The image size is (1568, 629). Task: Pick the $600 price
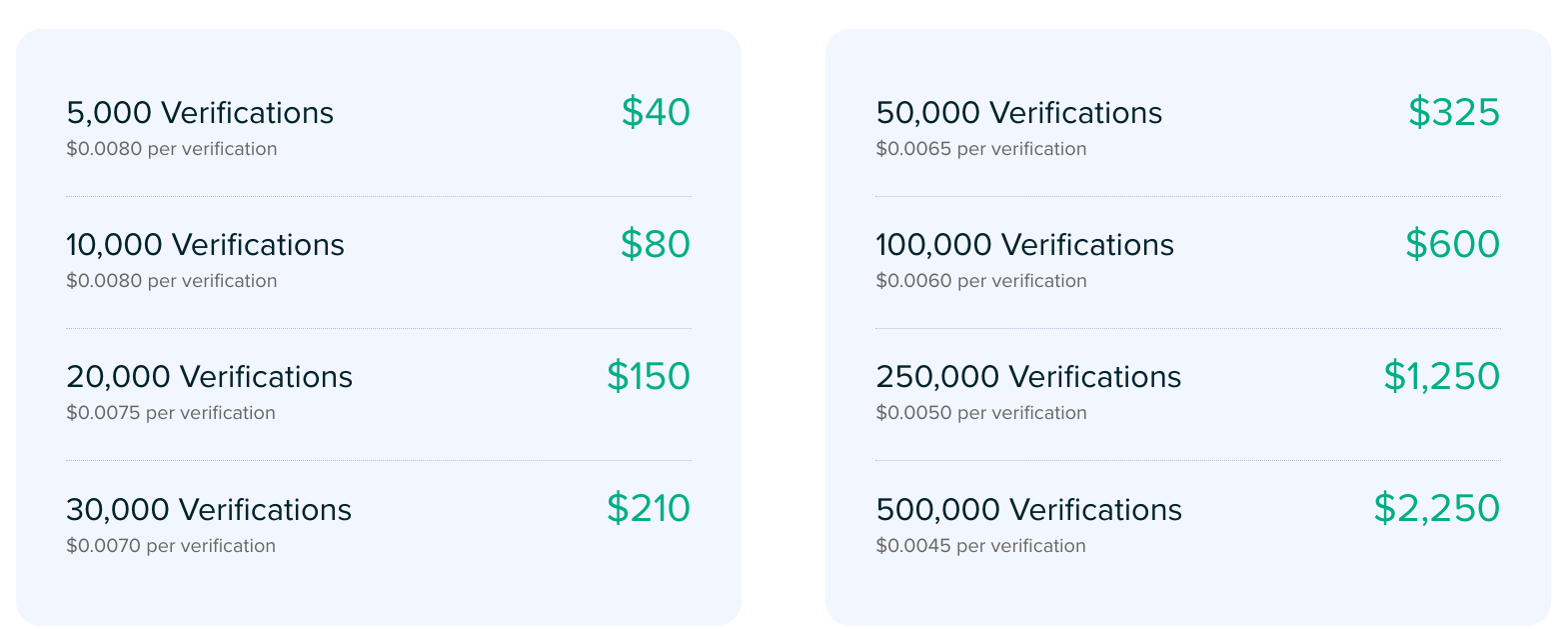coord(1452,244)
